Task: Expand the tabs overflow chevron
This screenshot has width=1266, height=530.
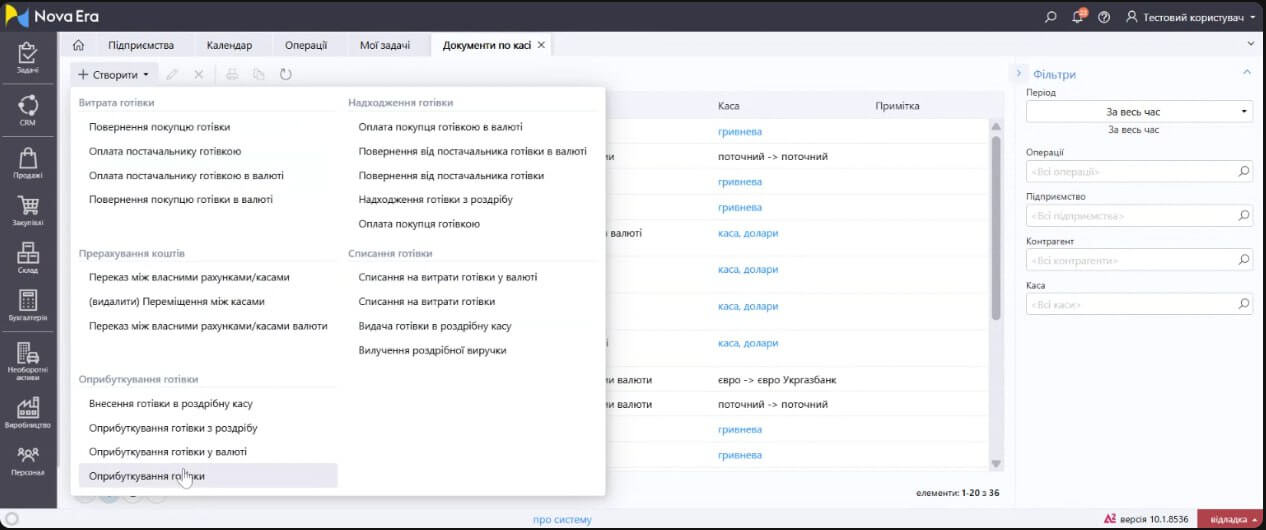Action: [x=1250, y=44]
